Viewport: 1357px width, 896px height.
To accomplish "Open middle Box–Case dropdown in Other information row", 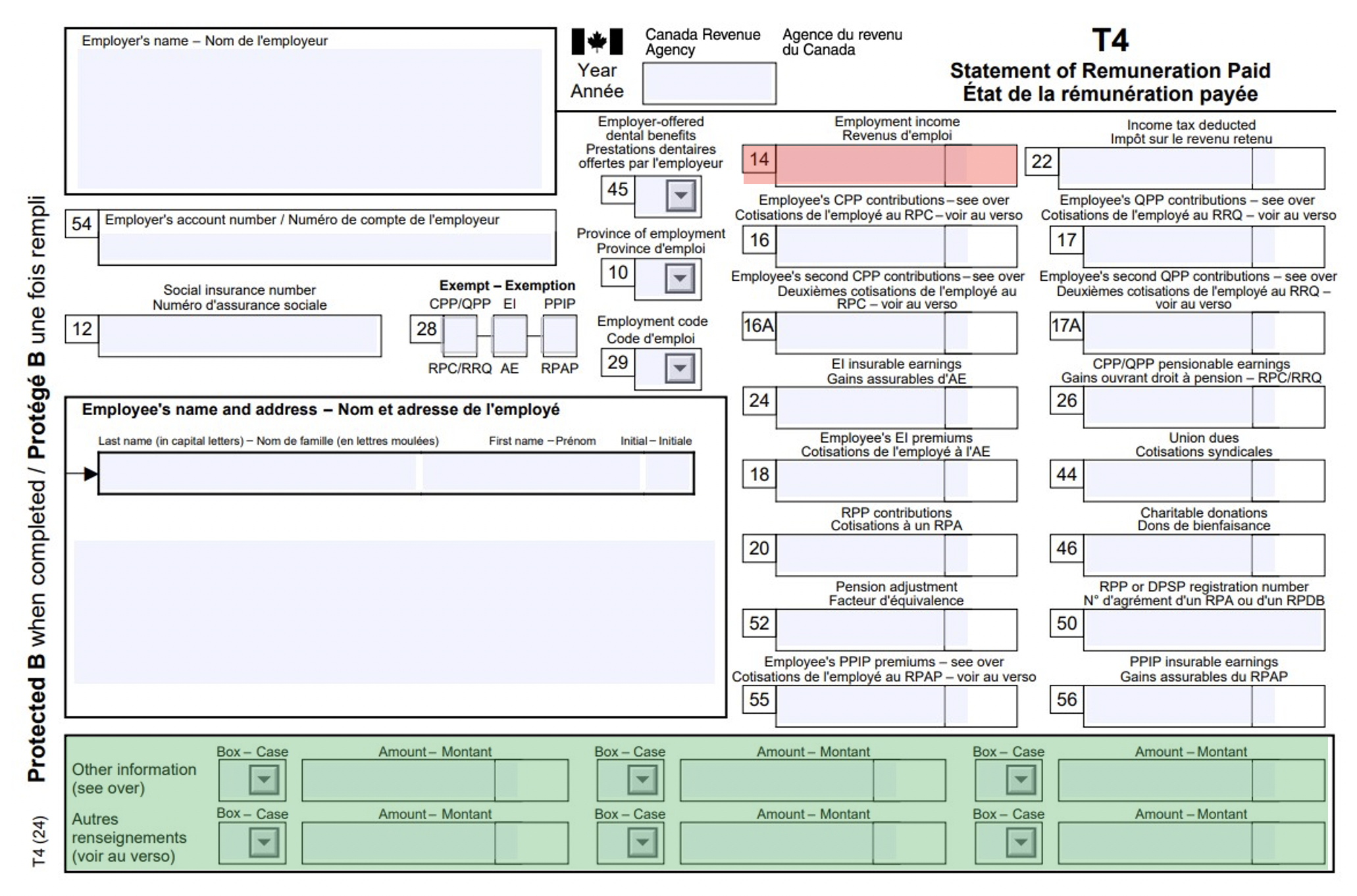I will coord(642,780).
